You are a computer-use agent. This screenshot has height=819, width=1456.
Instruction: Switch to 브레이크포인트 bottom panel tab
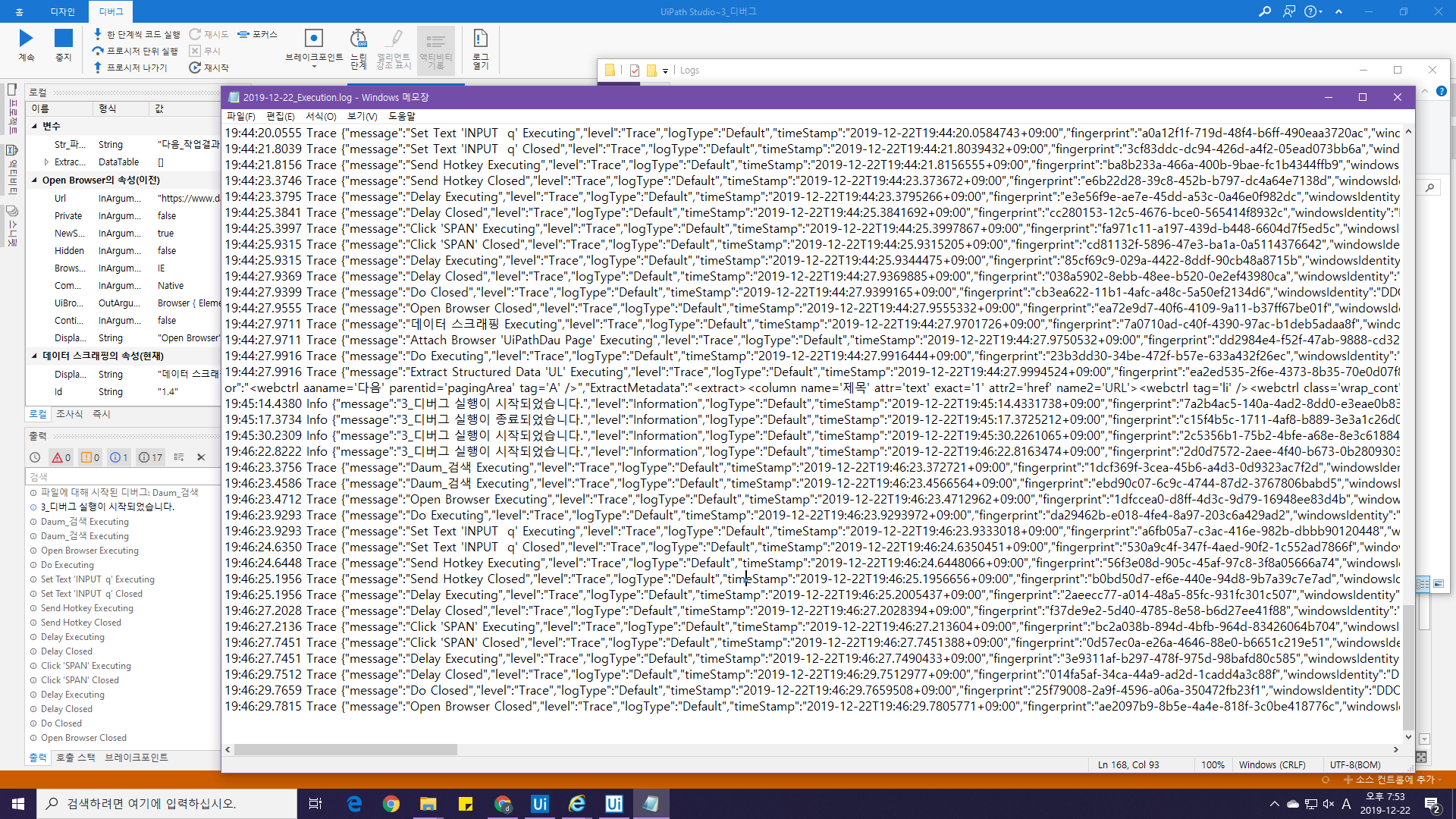tap(136, 757)
